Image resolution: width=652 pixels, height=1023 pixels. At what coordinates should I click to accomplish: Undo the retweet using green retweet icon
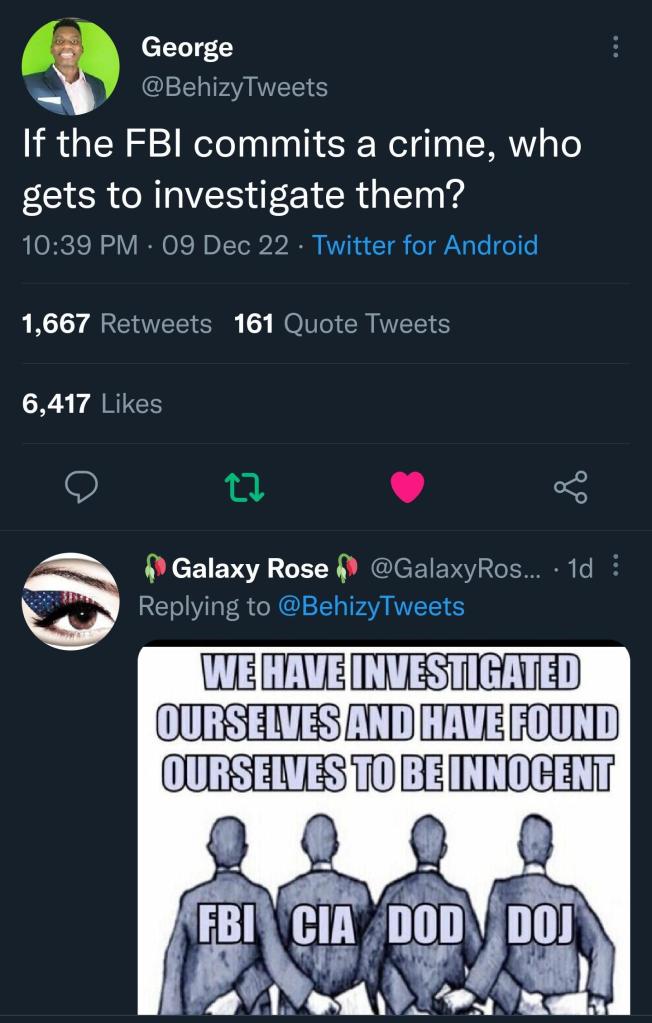(240, 487)
